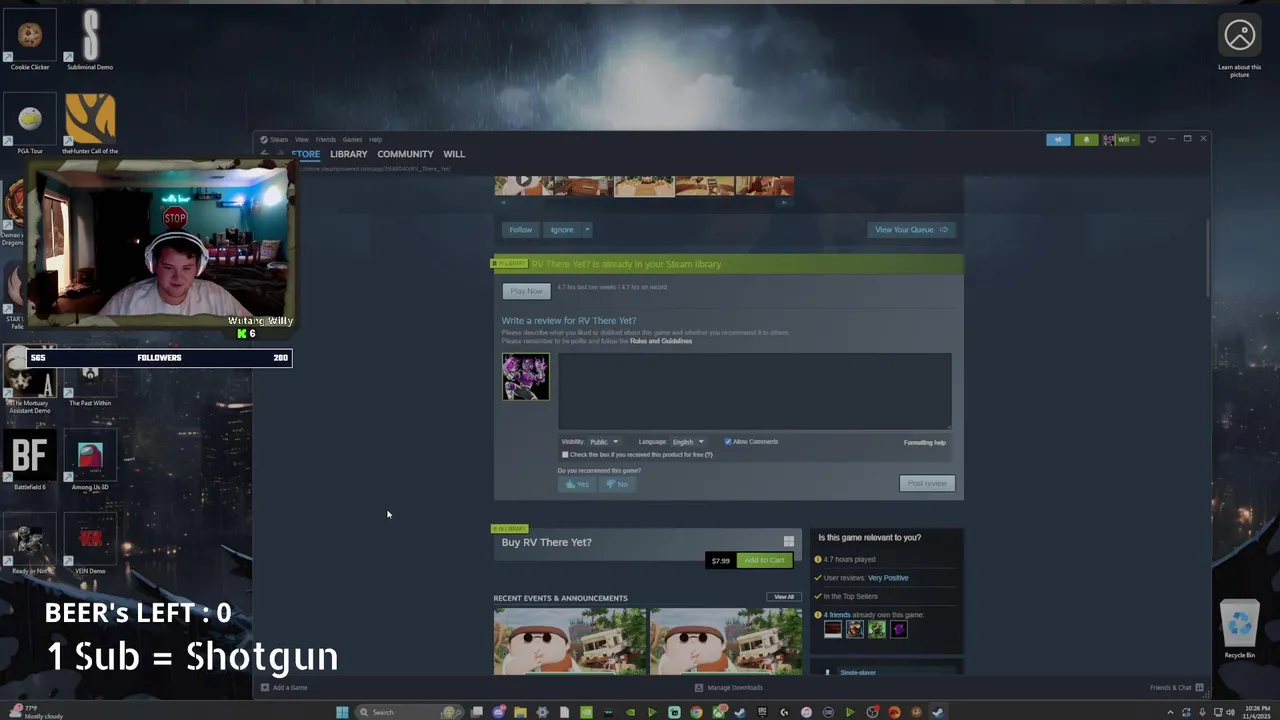Open Google Chrome from the taskbar
The height and width of the screenshot is (720, 1280).
696,712
